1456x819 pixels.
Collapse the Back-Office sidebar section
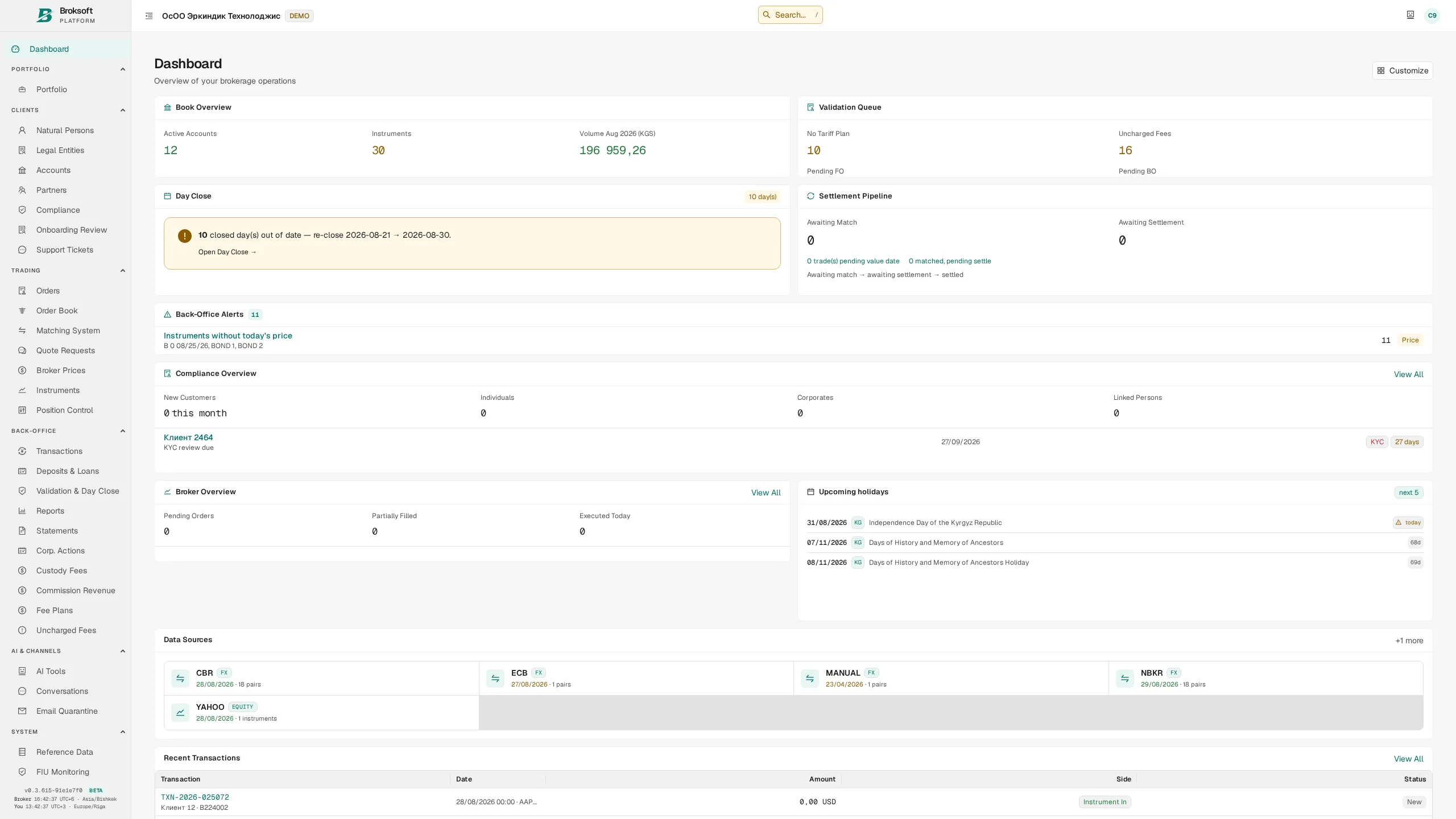[x=122, y=431]
